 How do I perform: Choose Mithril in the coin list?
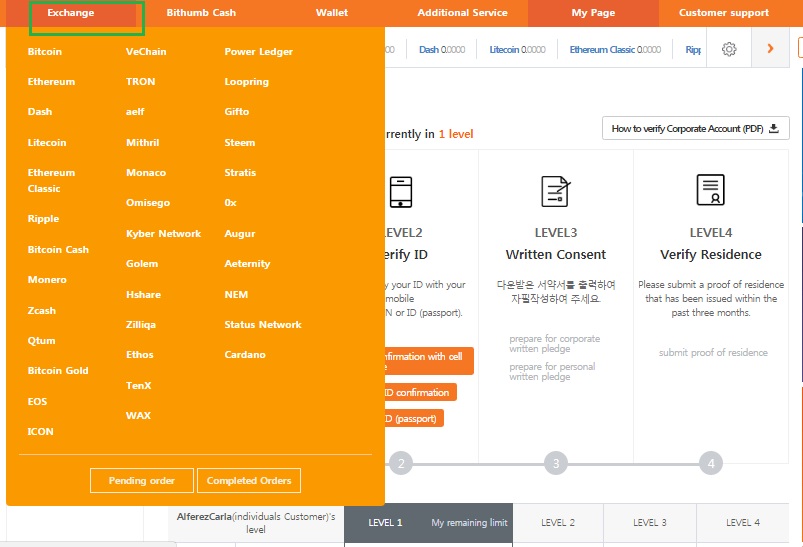coord(142,142)
